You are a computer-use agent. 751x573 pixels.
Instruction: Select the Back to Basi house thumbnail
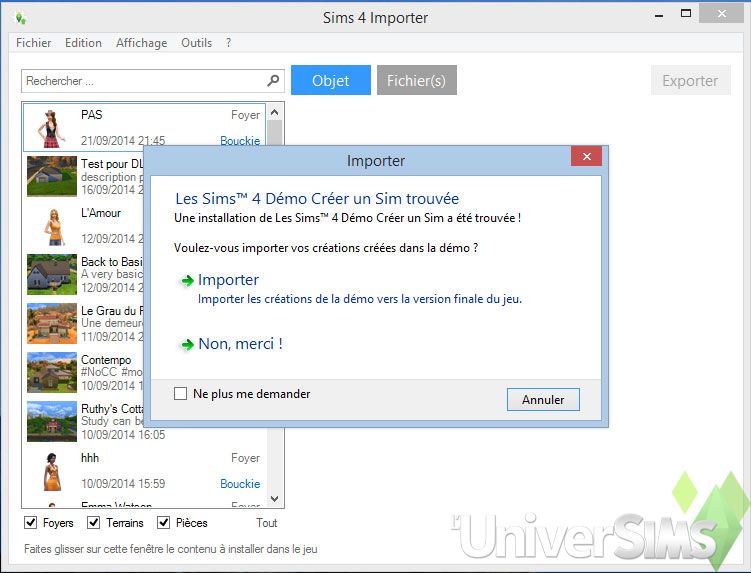coord(52,274)
